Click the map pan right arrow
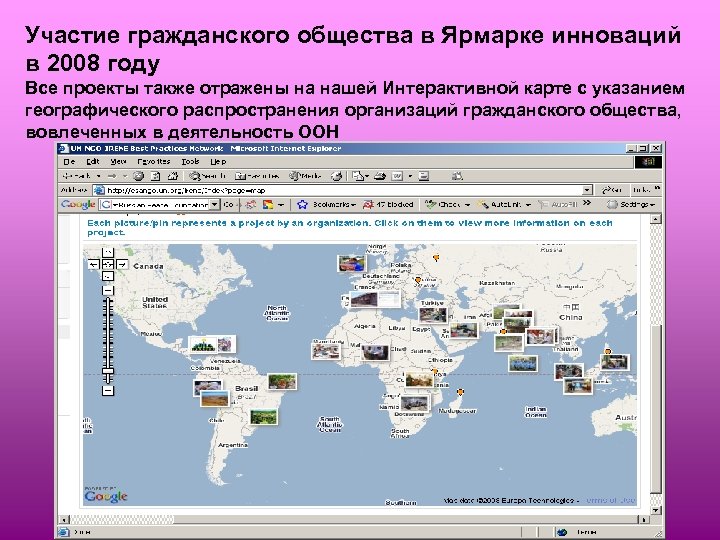Screen dimensions: 720x540 122,264
